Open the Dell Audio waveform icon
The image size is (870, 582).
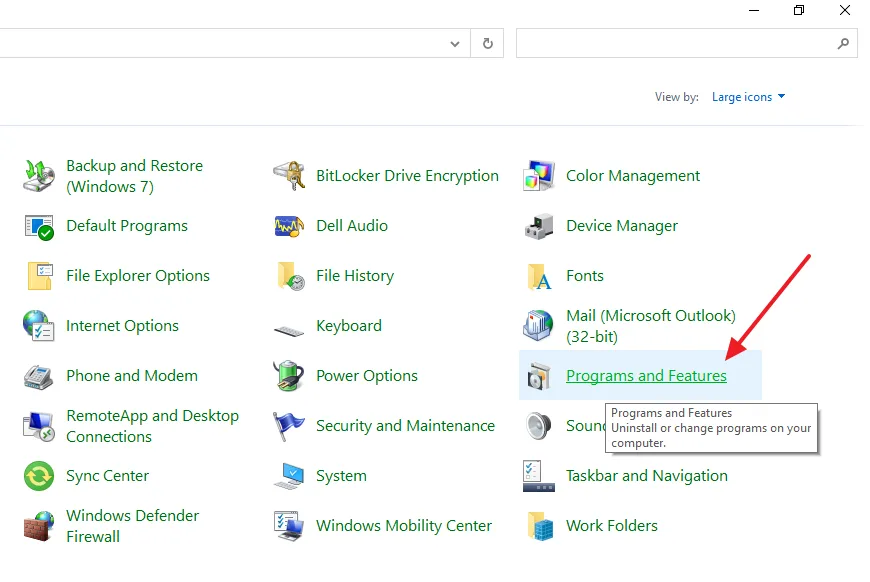tap(289, 226)
